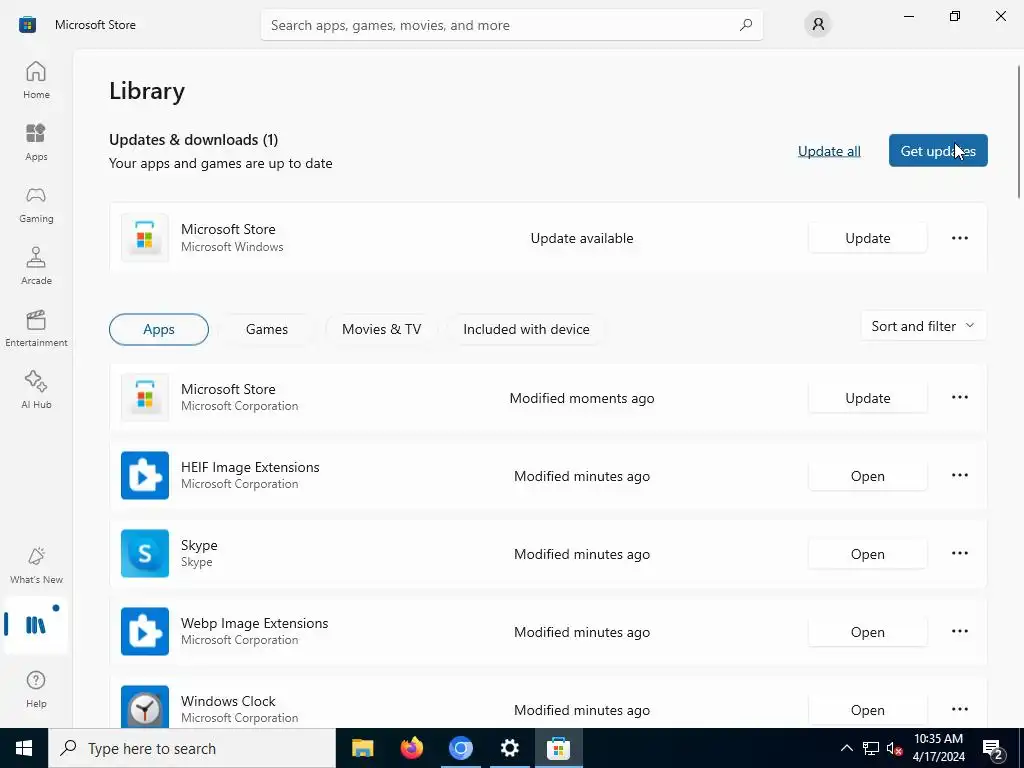Open more options for HEIF Image Extensions
Image resolution: width=1024 pixels, height=768 pixels.
[959, 475]
